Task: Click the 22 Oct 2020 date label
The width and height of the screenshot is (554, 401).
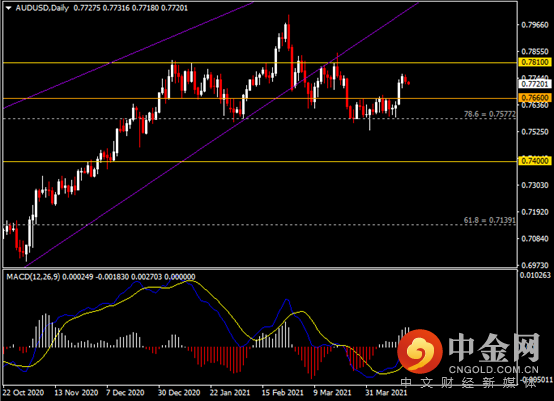Action: [23, 393]
